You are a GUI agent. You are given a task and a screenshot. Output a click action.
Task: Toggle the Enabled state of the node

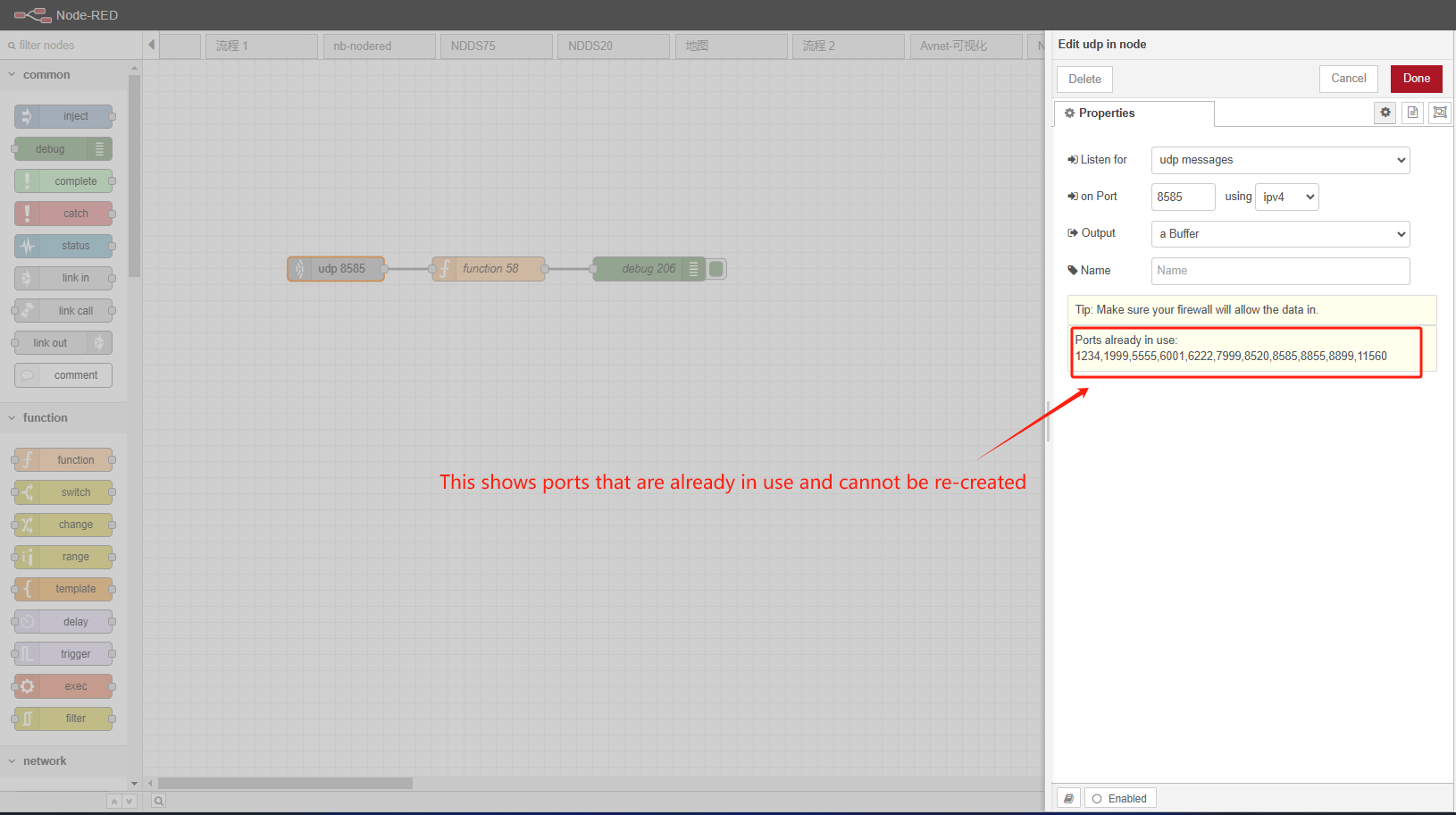(x=1120, y=798)
